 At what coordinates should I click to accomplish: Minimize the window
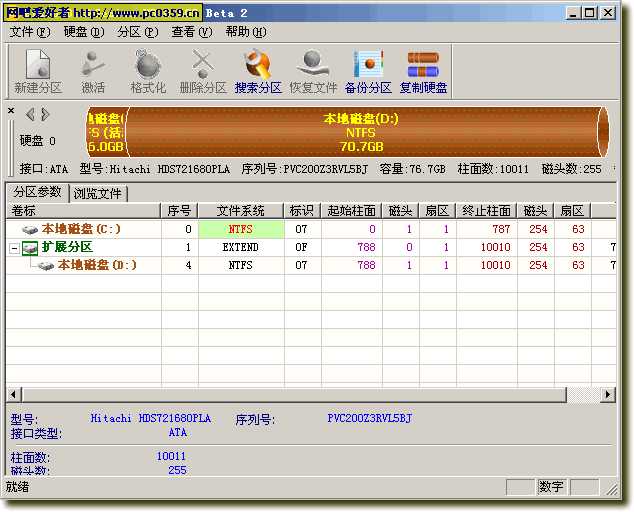(x=573, y=13)
